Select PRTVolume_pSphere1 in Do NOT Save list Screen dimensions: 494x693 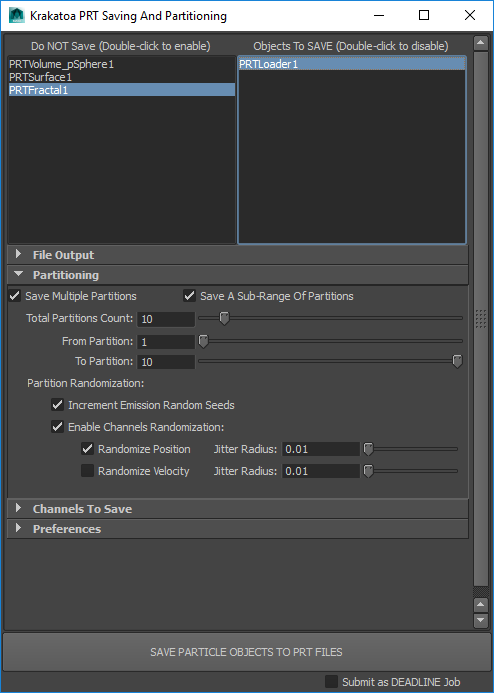(122, 64)
